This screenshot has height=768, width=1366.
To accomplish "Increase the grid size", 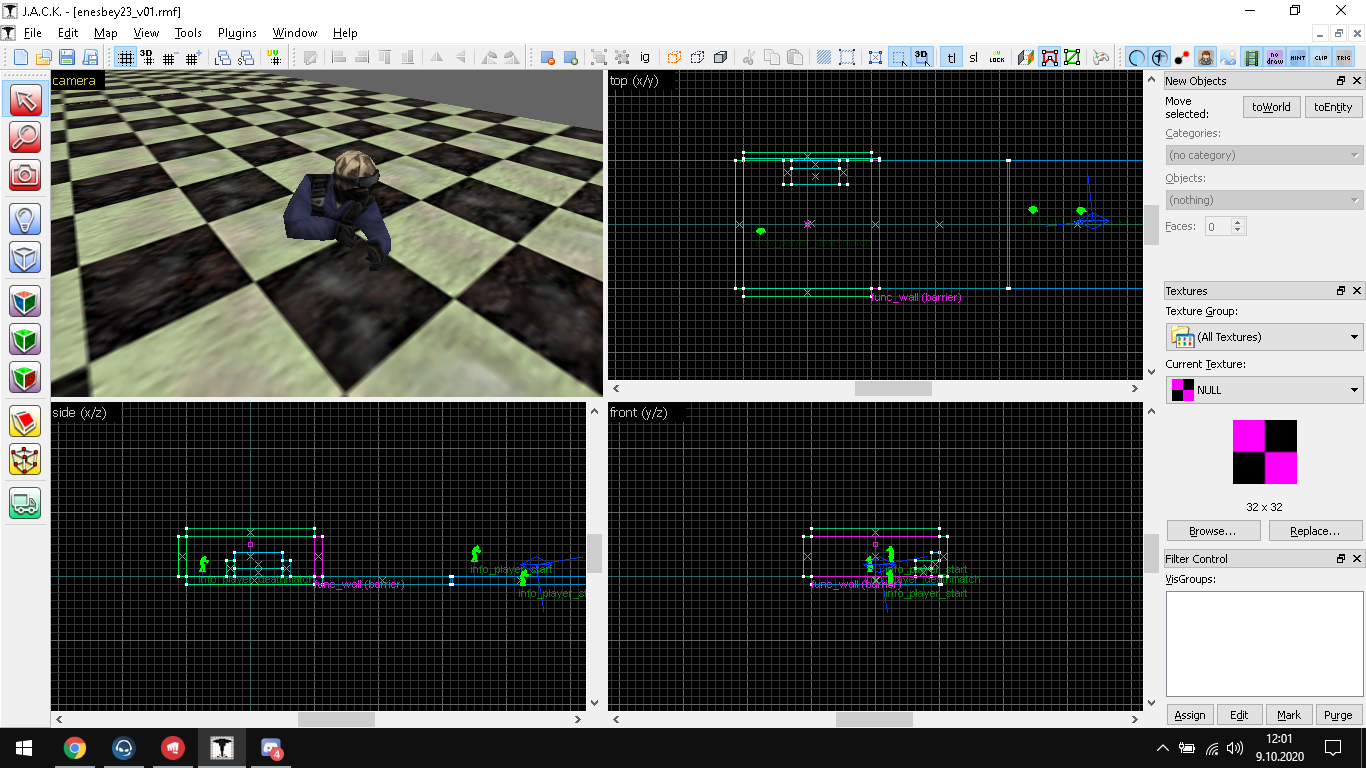I will (193, 57).
